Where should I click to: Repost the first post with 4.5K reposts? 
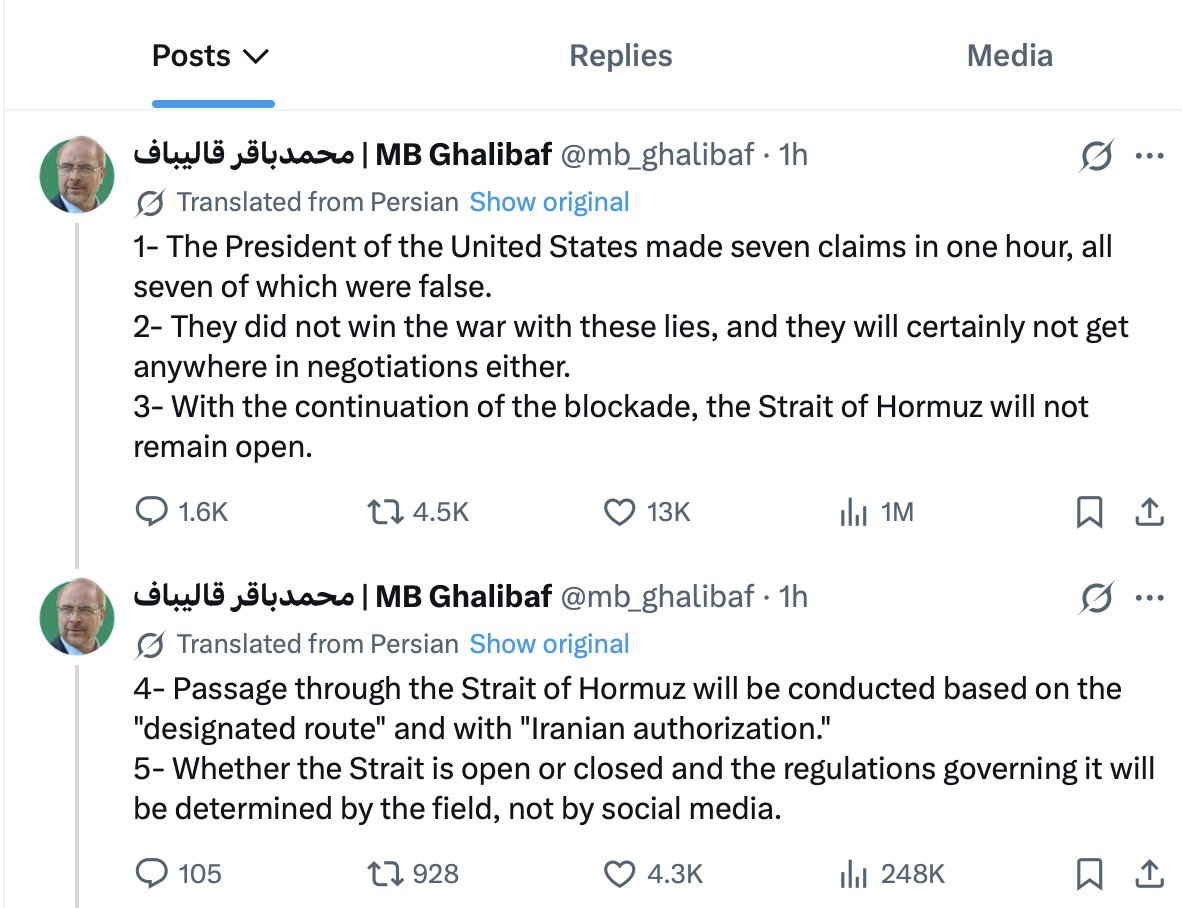[x=382, y=512]
